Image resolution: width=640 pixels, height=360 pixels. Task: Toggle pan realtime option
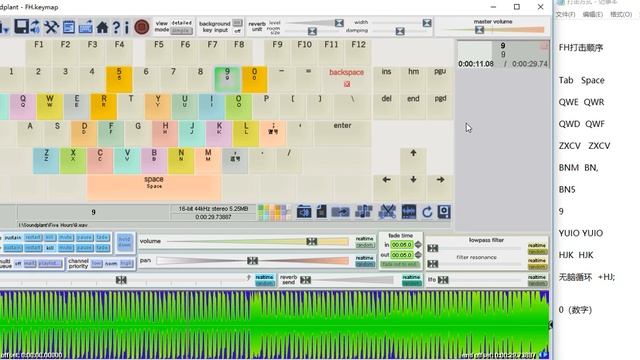[x=365, y=258]
